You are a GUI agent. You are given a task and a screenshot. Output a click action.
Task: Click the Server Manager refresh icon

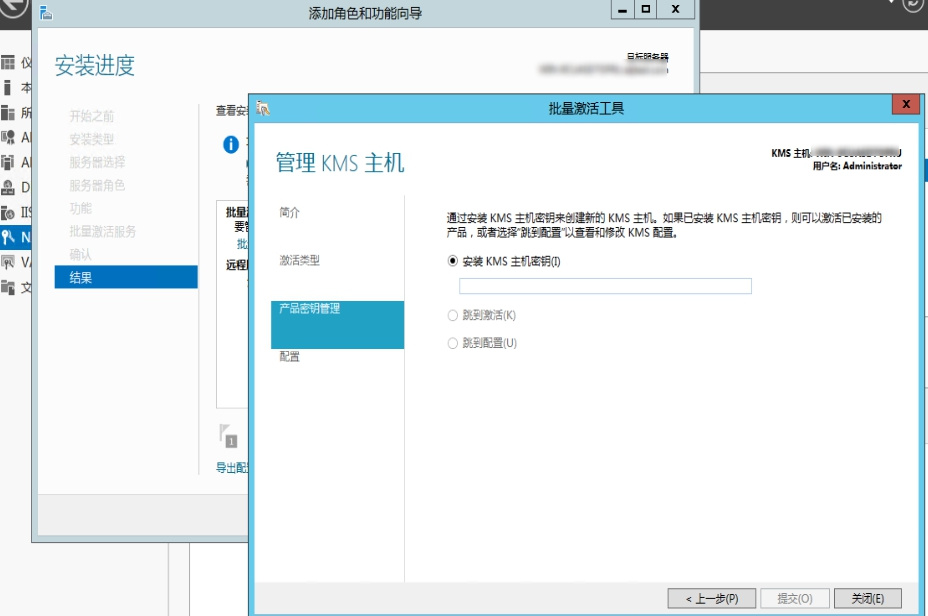tap(914, 5)
